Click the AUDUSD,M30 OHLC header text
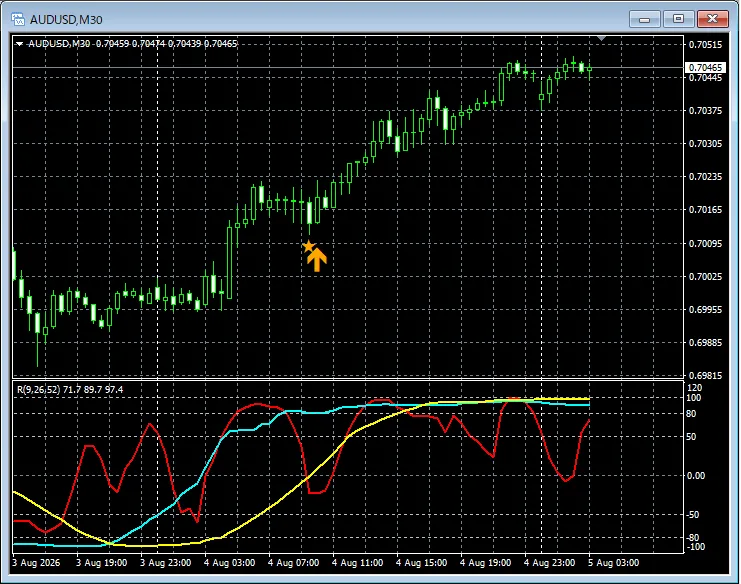This screenshot has width=741, height=584. click(x=132, y=44)
